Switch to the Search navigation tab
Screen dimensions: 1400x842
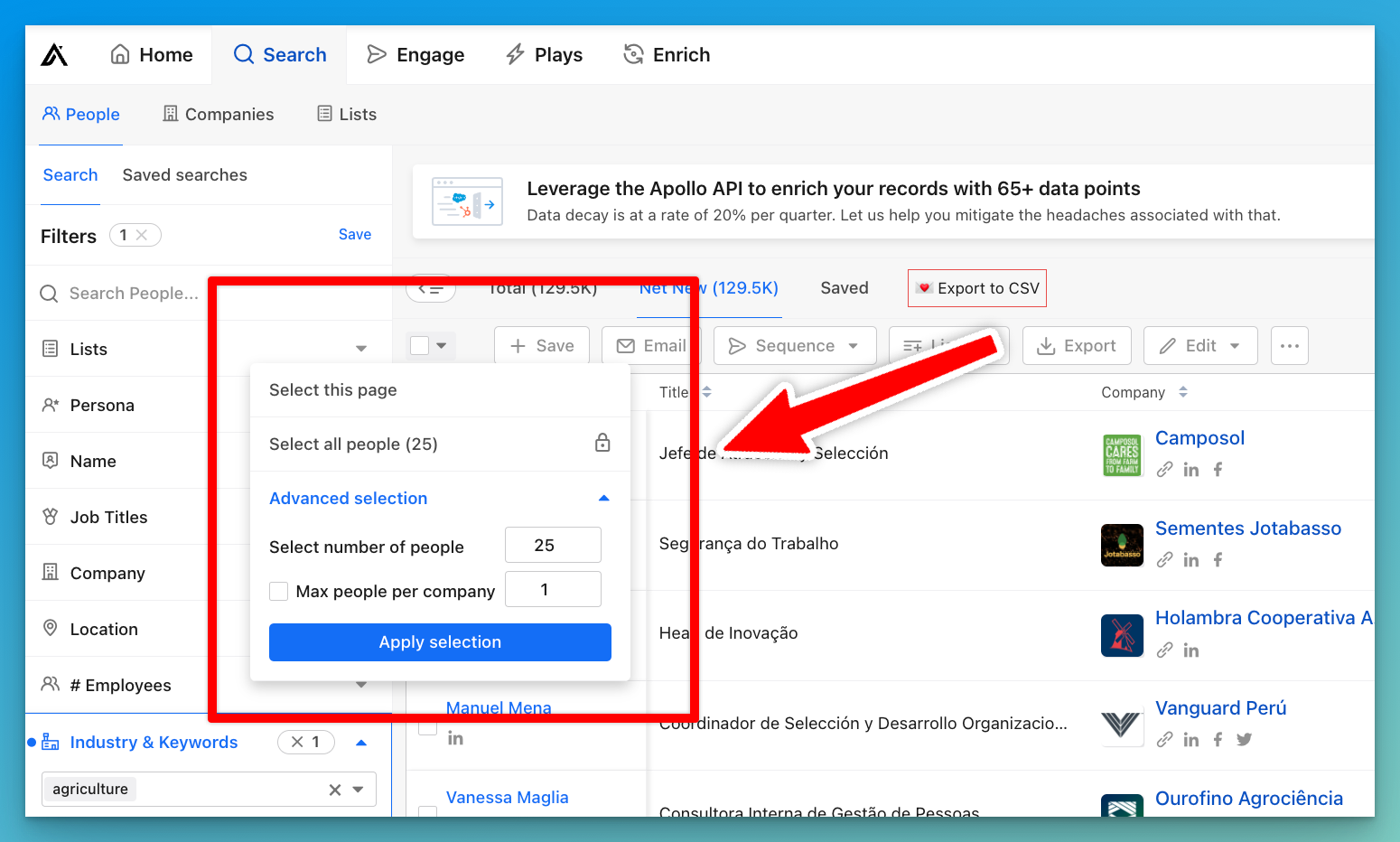[x=280, y=55]
